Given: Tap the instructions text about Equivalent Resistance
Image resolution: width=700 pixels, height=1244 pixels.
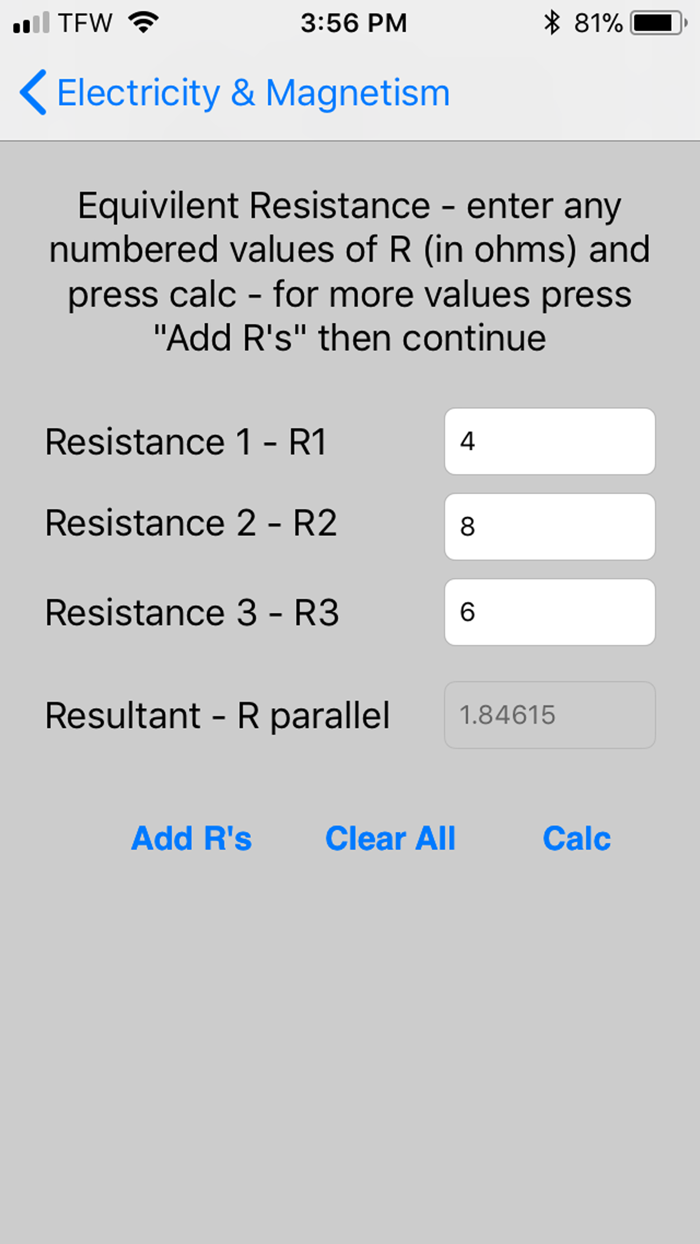Looking at the screenshot, I should (x=350, y=271).
